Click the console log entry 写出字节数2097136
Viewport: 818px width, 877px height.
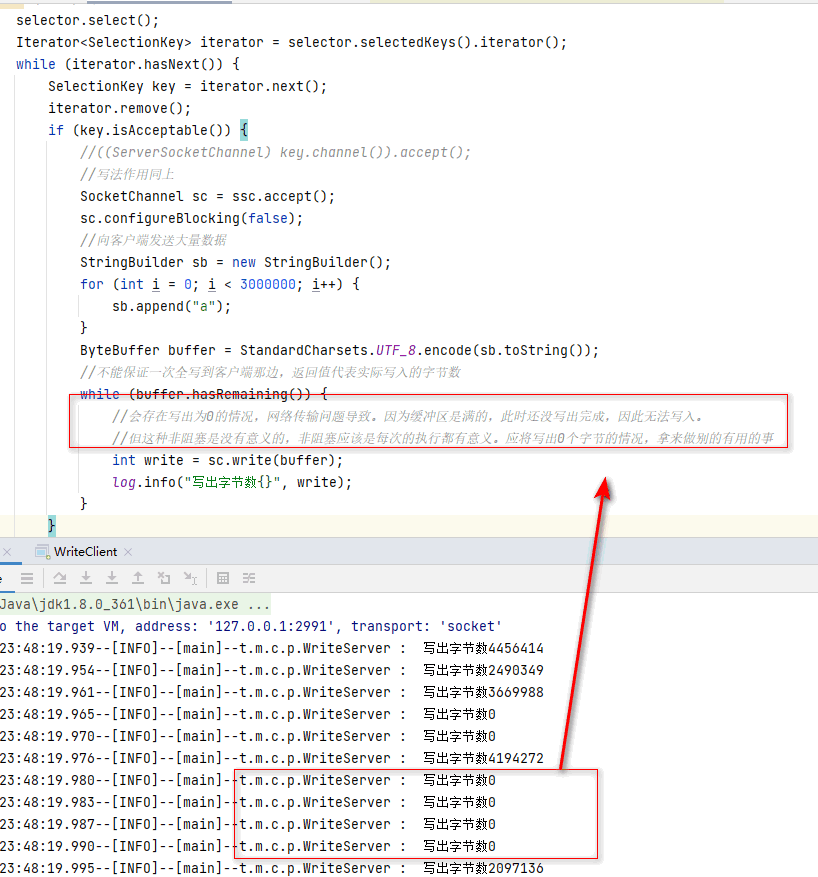[483, 869]
